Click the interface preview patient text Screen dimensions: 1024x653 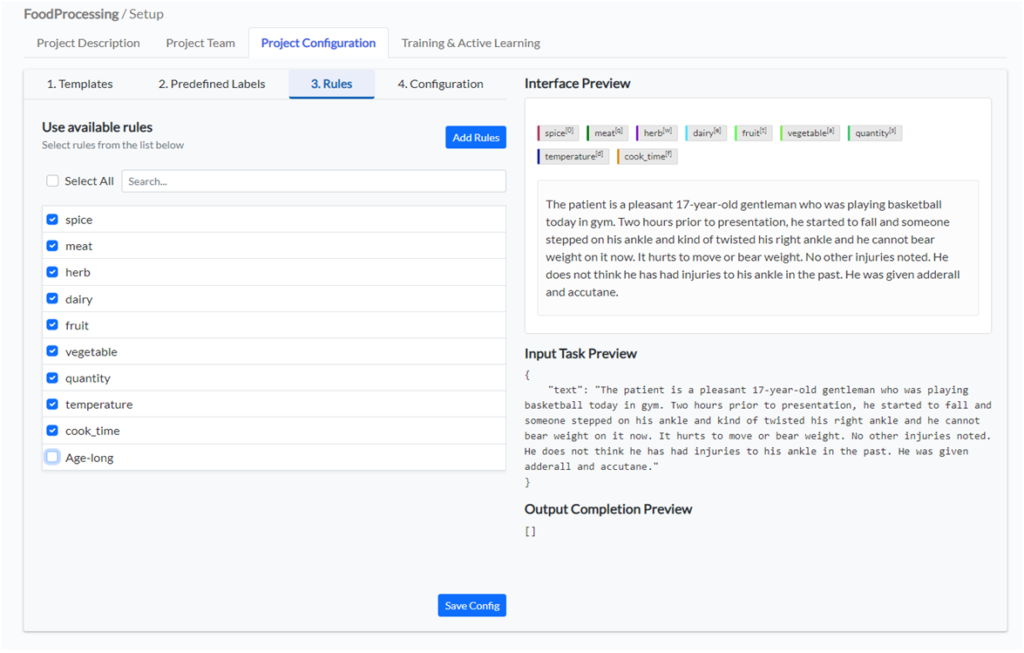[x=753, y=248]
